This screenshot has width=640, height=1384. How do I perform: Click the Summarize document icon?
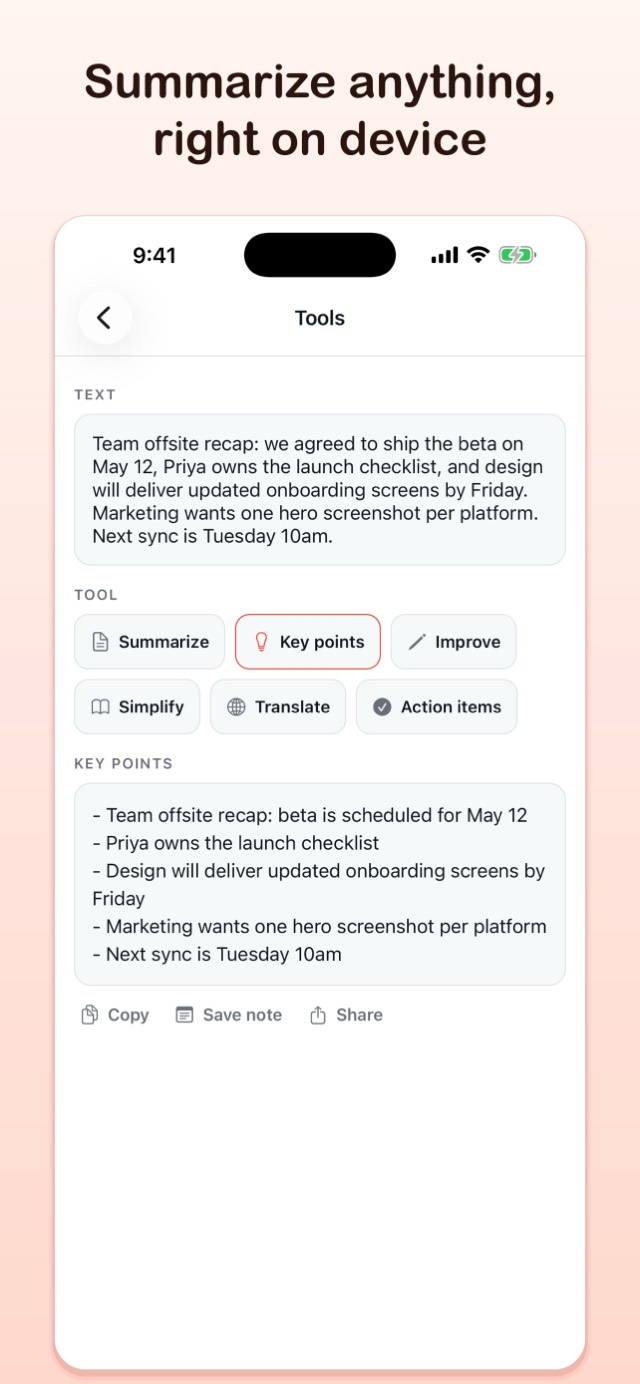[100, 642]
